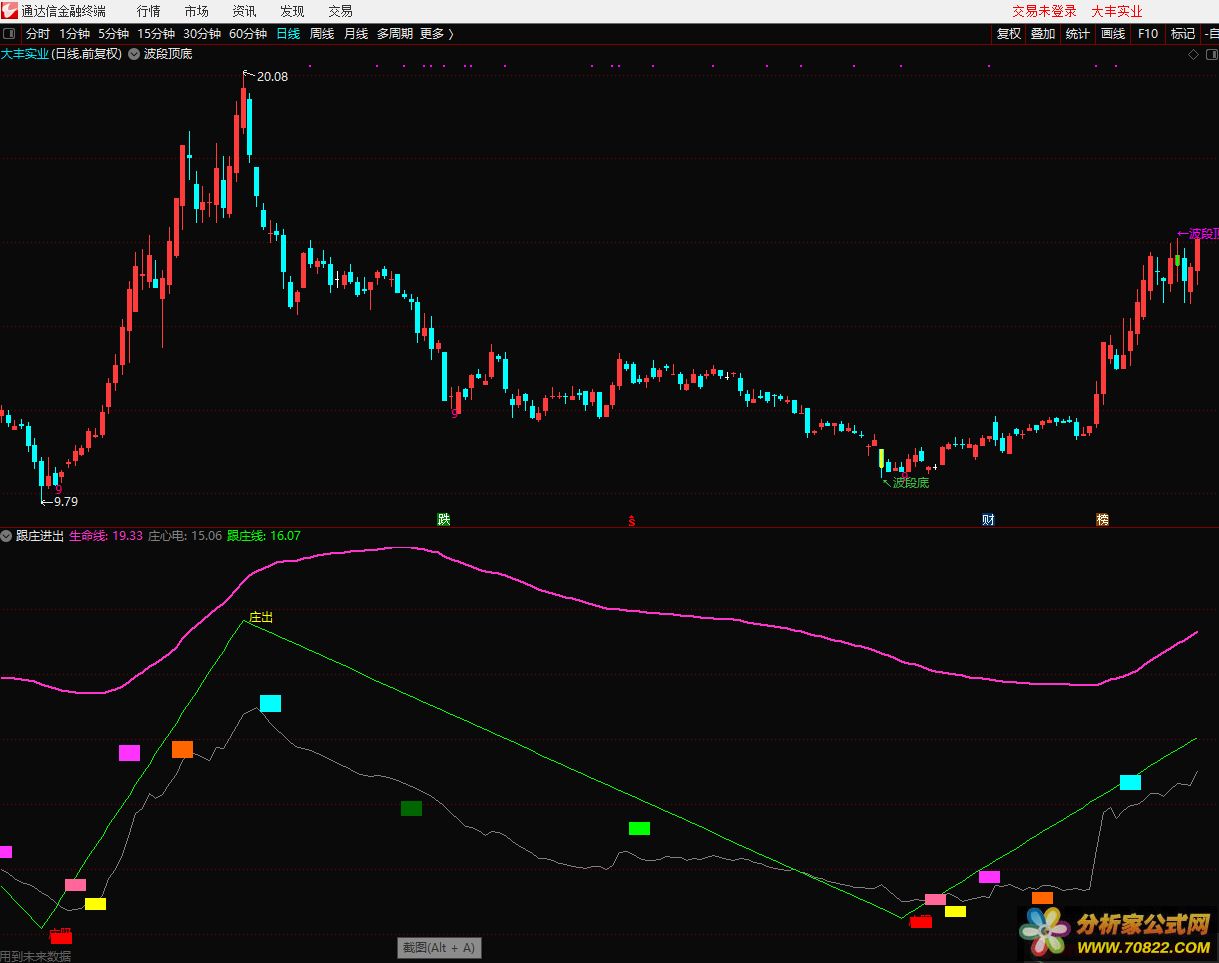
Task: Toggle the side panel icon before 分时
Action: tap(9, 34)
